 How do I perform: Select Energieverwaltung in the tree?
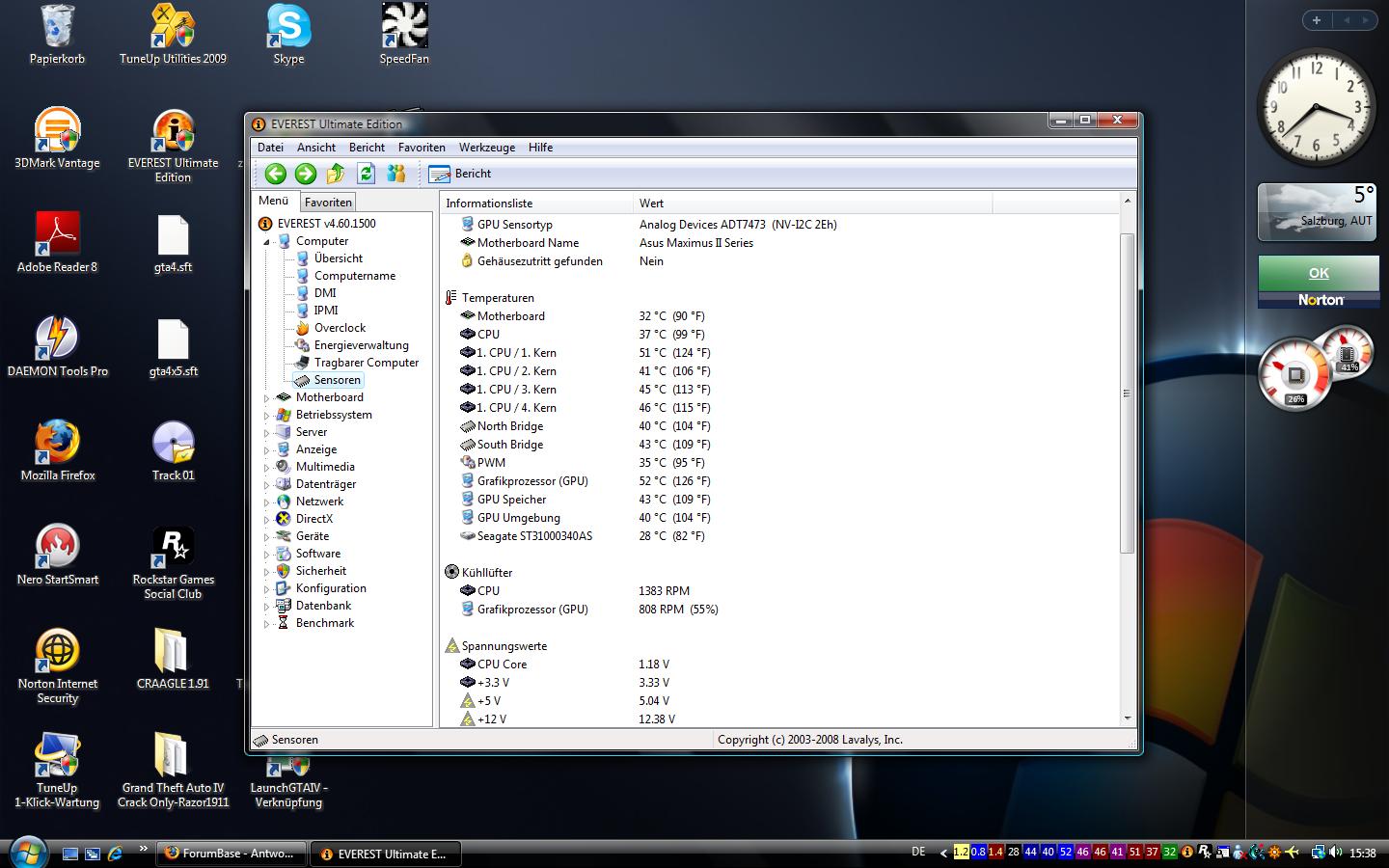coord(362,345)
